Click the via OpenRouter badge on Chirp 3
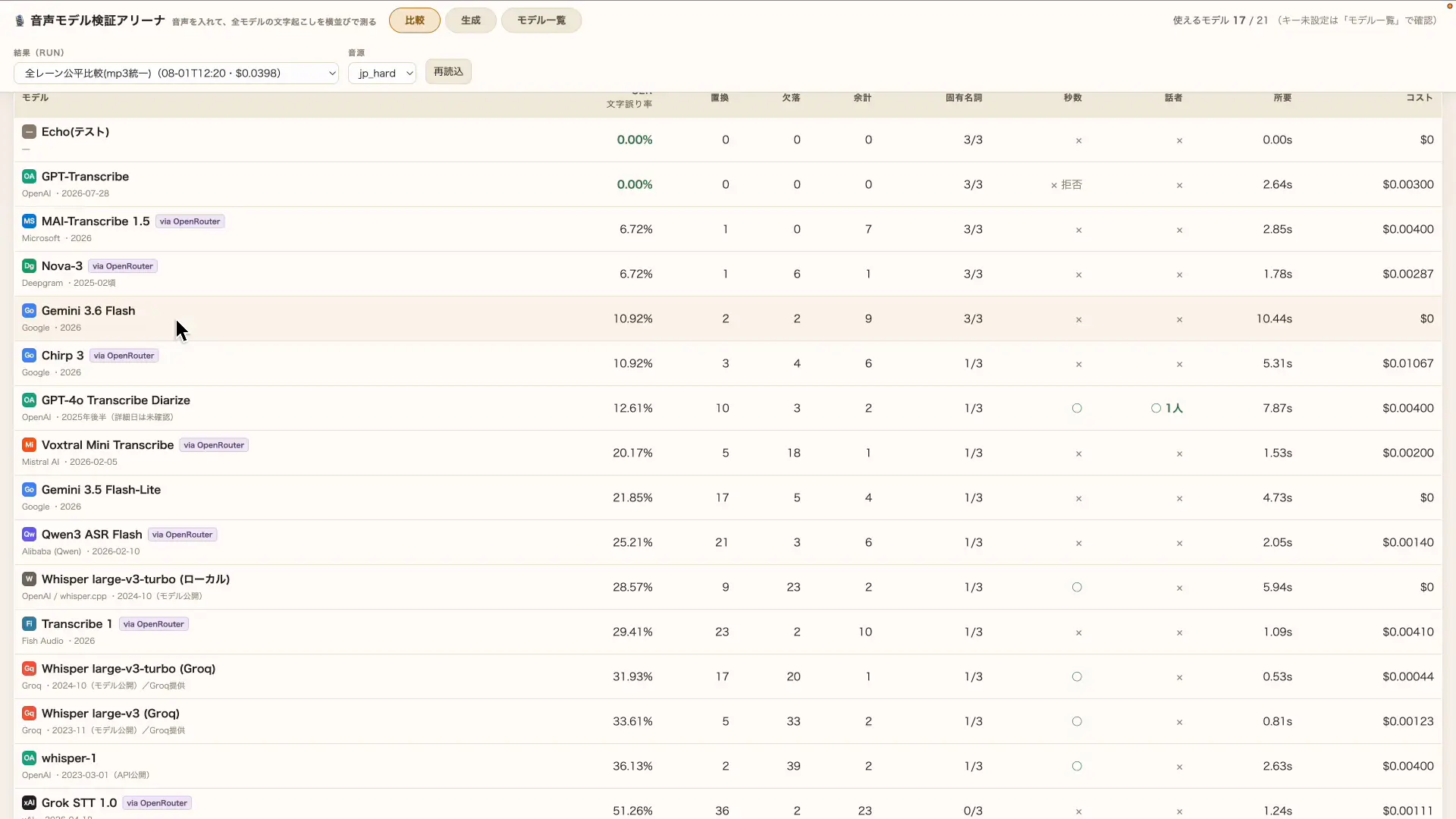1456x819 pixels. (124, 356)
